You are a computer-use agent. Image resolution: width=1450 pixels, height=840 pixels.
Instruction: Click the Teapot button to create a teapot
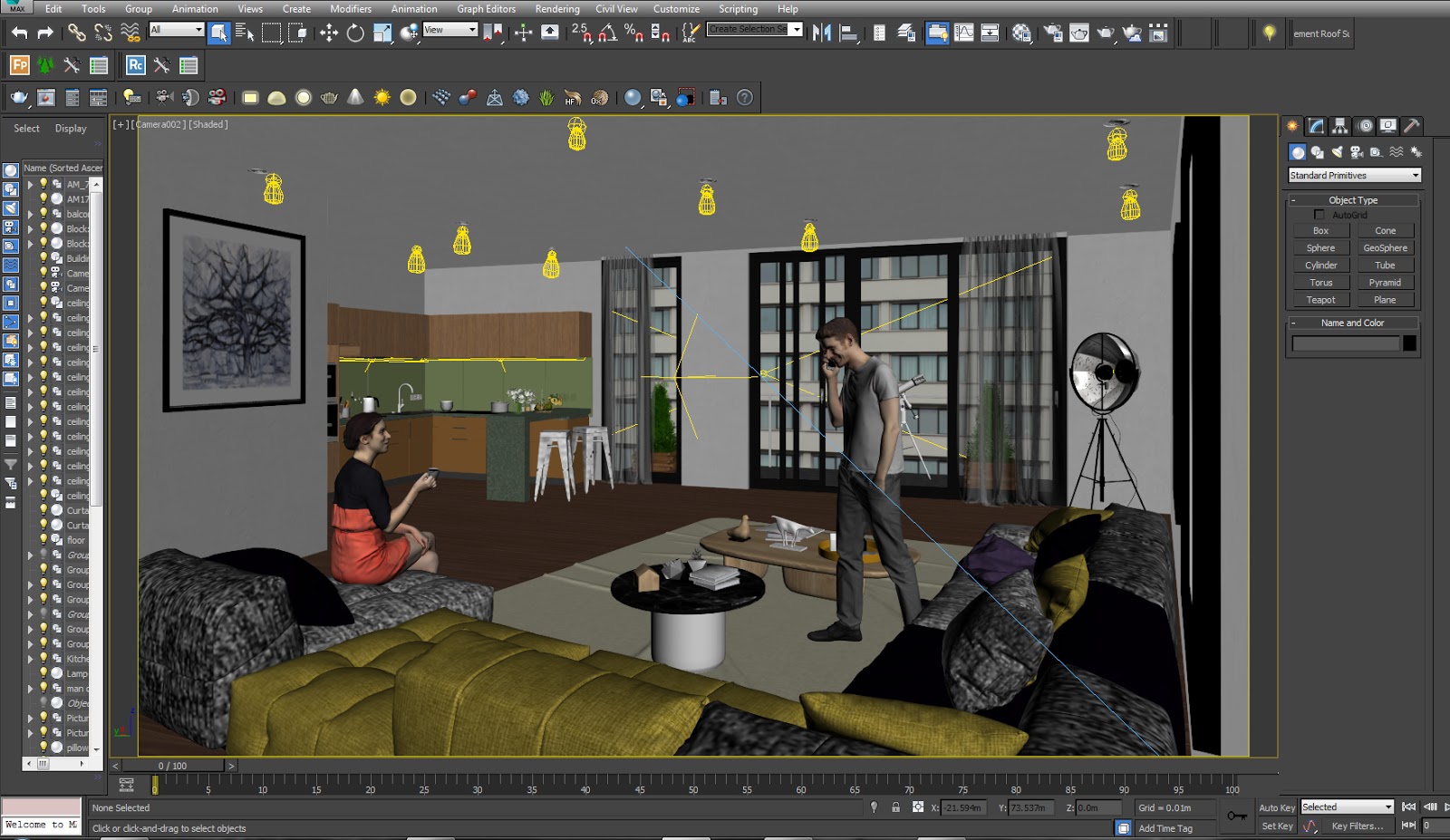pyautogui.click(x=1319, y=299)
